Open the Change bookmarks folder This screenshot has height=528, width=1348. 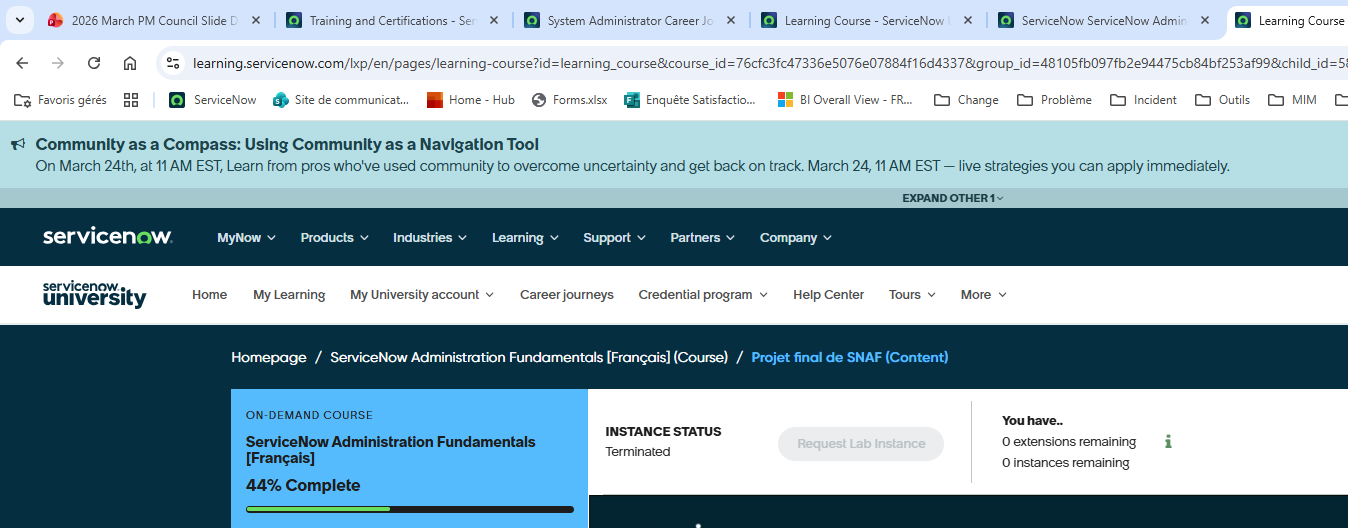(x=967, y=100)
